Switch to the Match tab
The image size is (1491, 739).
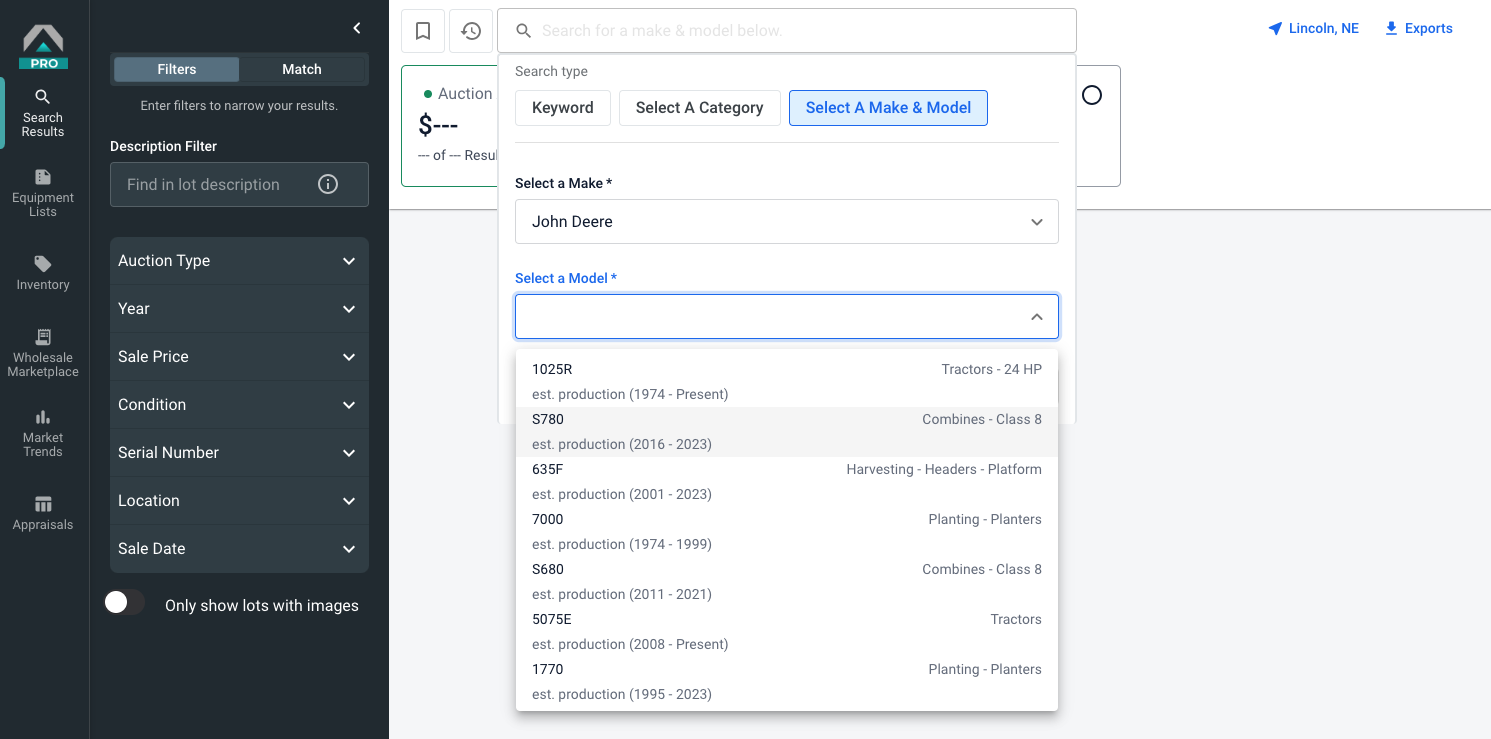click(x=302, y=69)
